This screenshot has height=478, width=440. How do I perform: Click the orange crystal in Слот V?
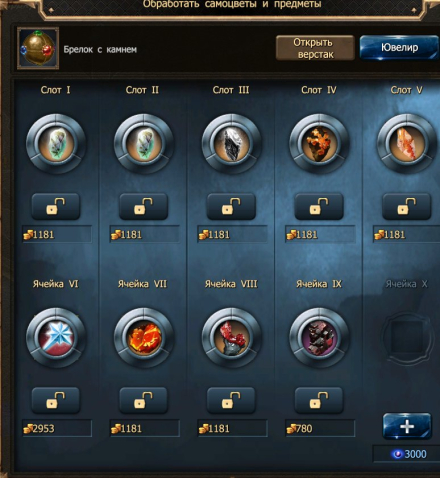[x=407, y=144]
